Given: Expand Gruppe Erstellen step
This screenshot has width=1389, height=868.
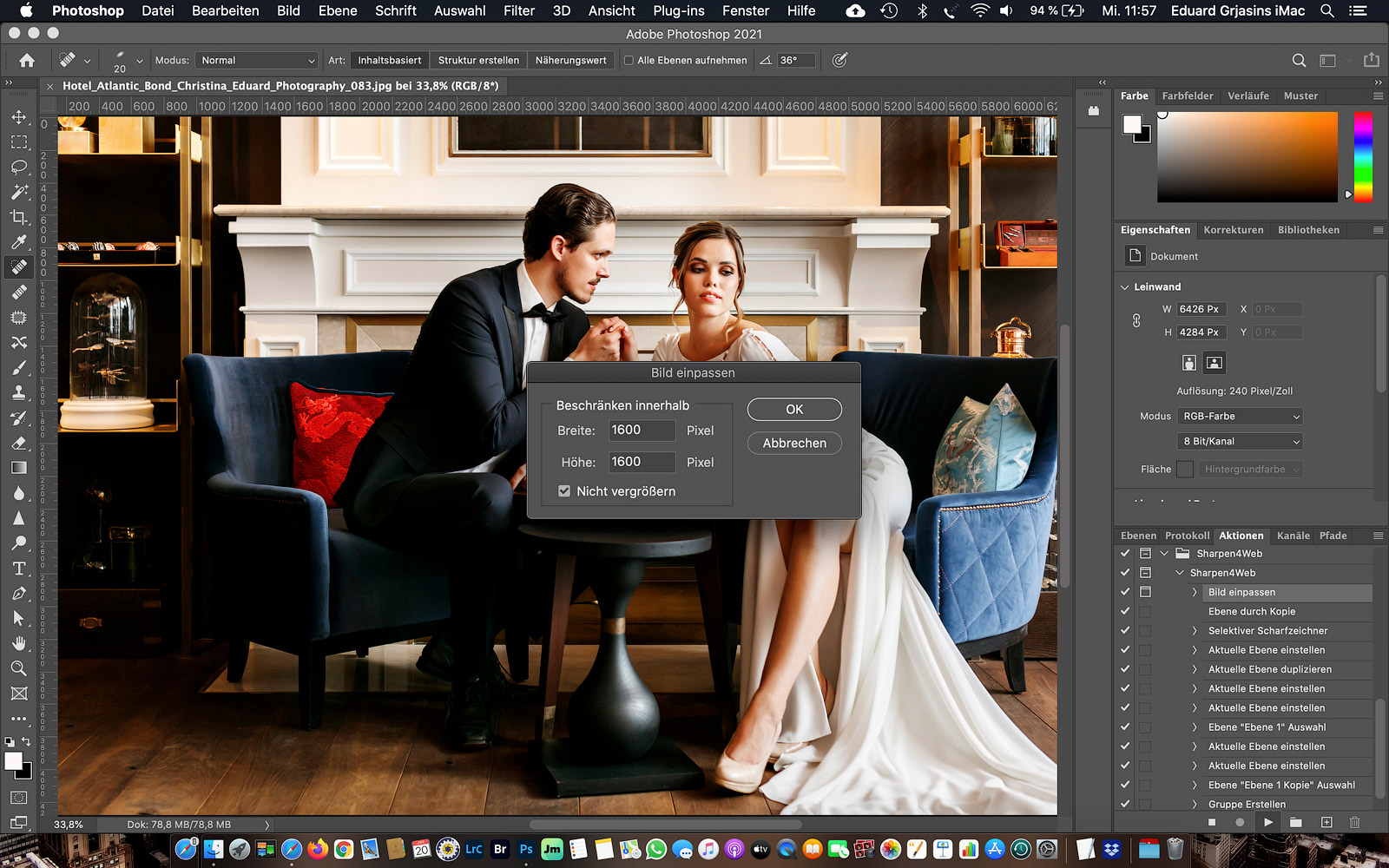Looking at the screenshot, I should click(x=1195, y=804).
